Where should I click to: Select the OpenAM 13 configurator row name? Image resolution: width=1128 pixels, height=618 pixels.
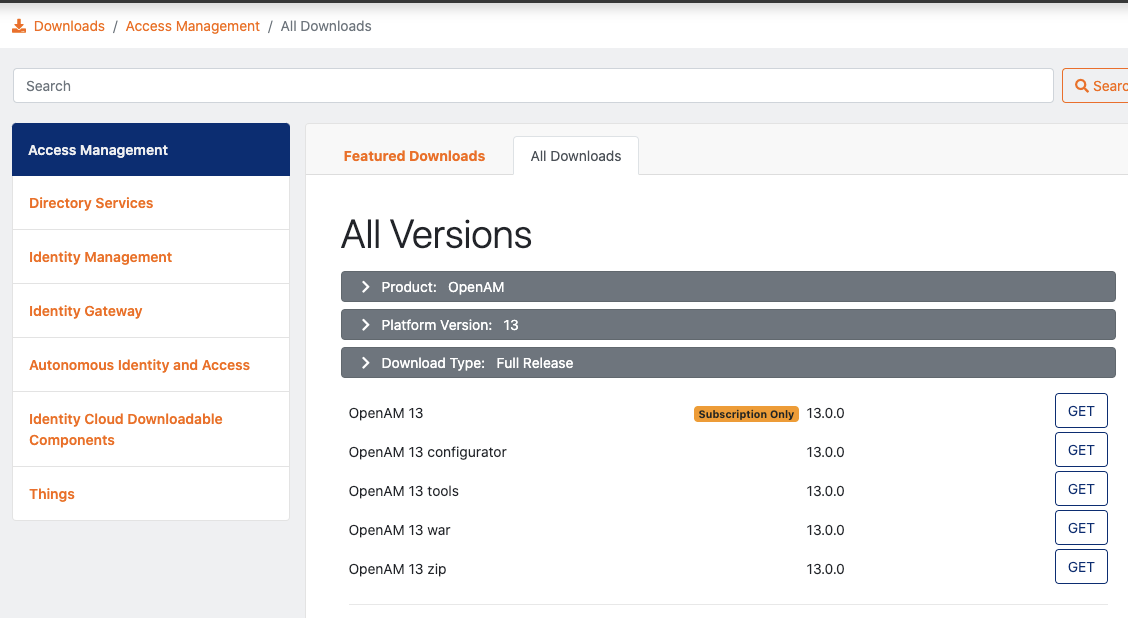point(427,452)
